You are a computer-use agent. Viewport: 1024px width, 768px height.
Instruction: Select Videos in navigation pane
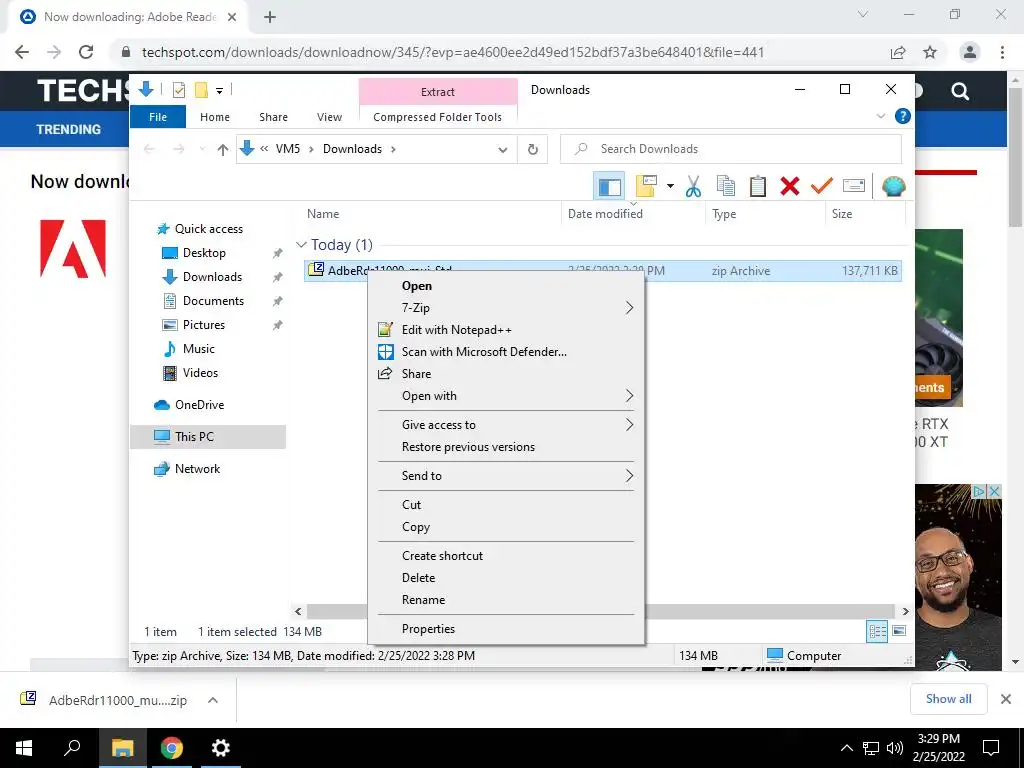click(200, 373)
